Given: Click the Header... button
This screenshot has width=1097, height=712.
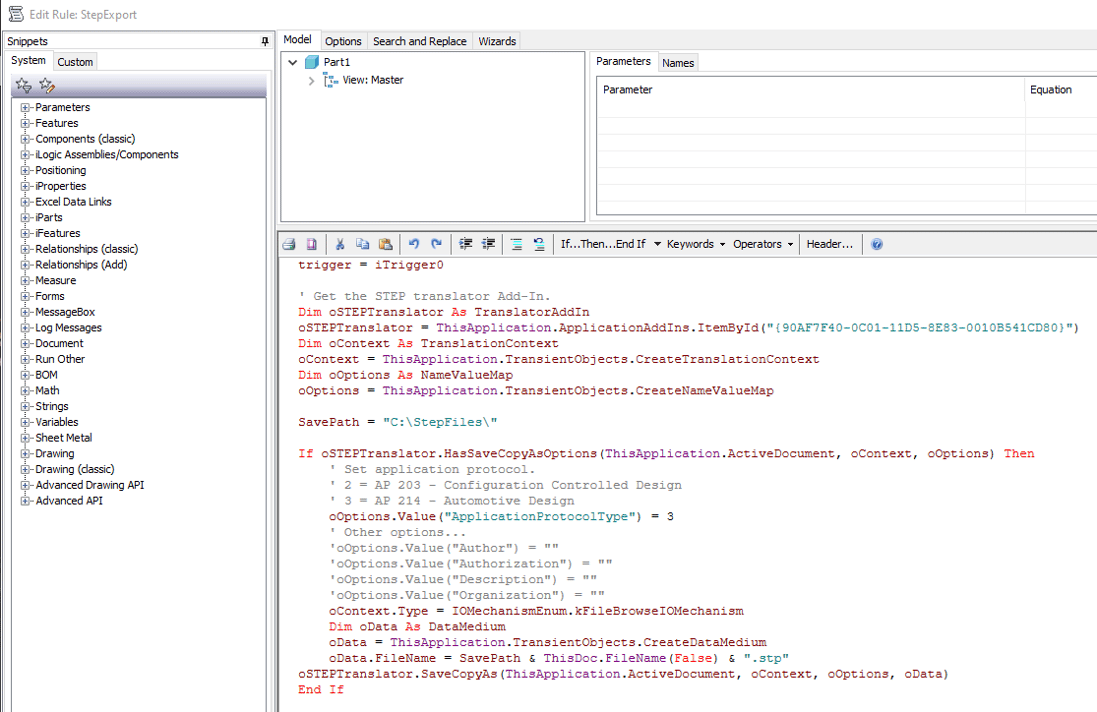Looking at the screenshot, I should [829, 243].
